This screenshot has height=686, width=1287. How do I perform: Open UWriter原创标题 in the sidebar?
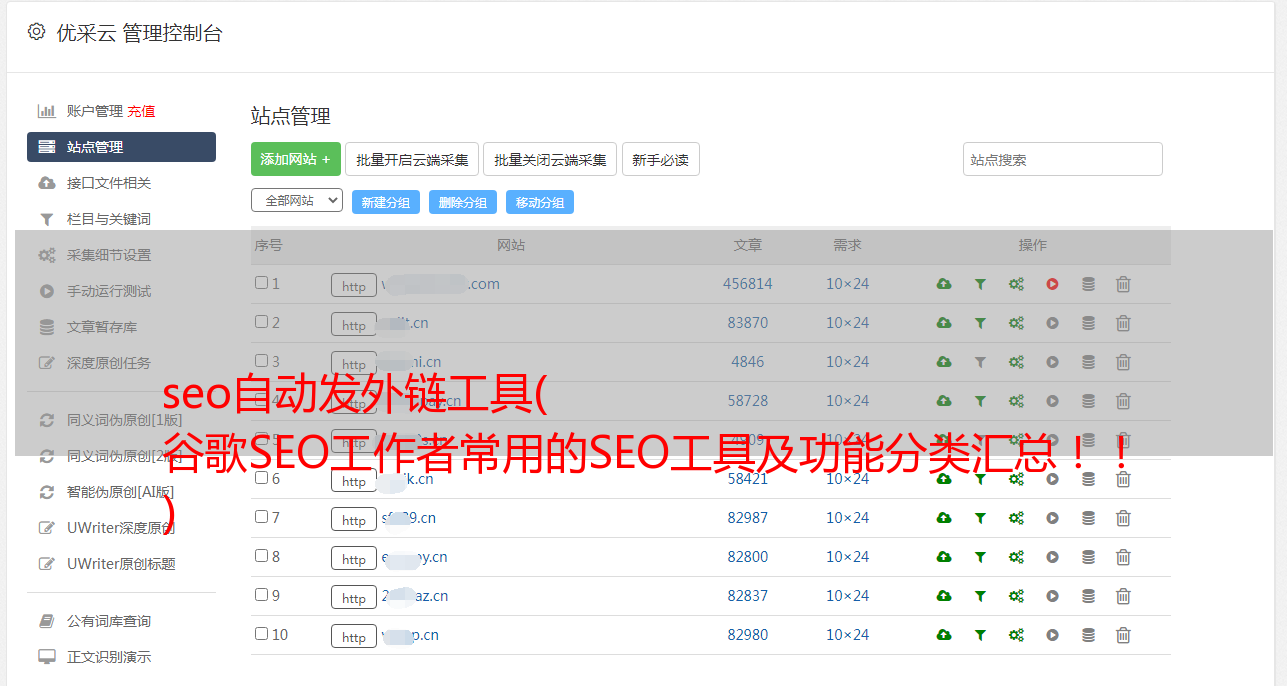[x=121, y=564]
